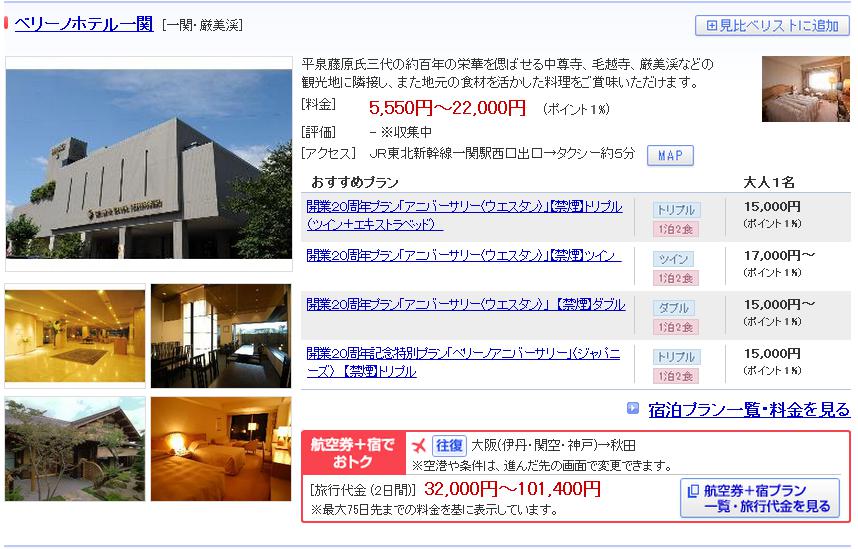This screenshot has height=549, width=858.
Task: Click the トリプル tag in first plan row
Action: (676, 210)
